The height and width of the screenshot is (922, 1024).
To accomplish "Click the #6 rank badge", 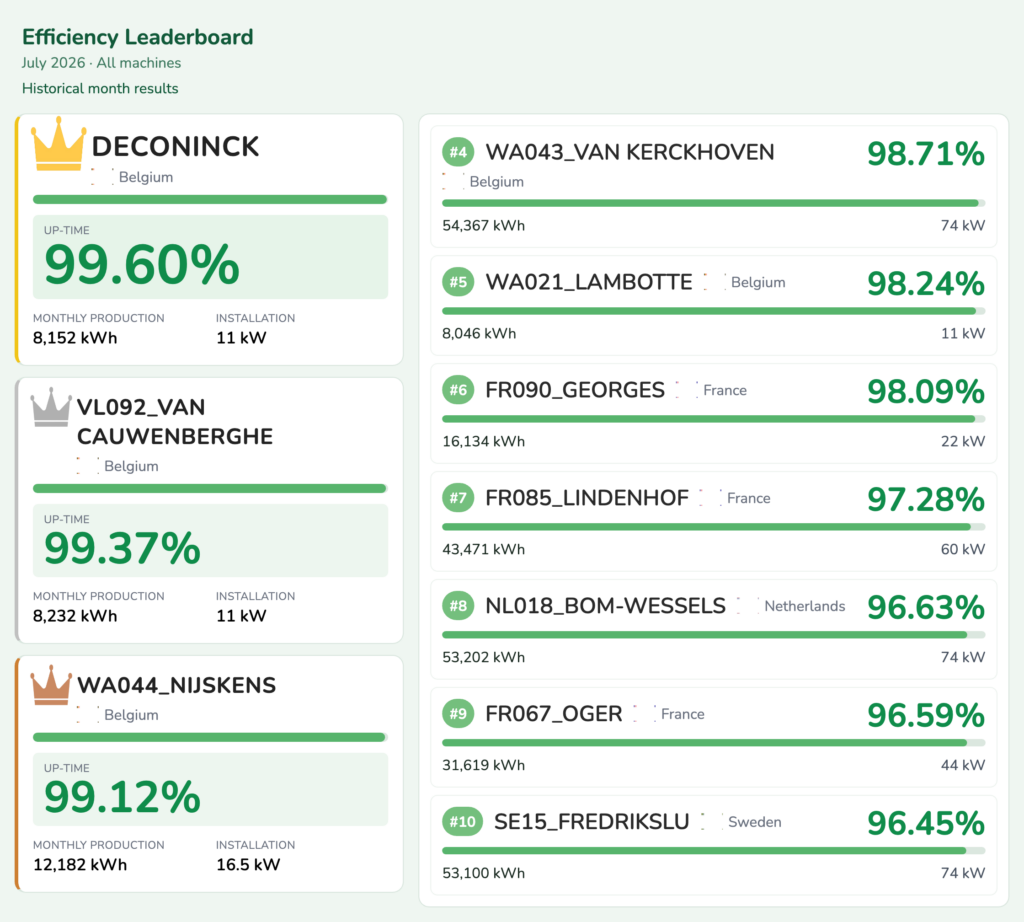I will point(458,390).
